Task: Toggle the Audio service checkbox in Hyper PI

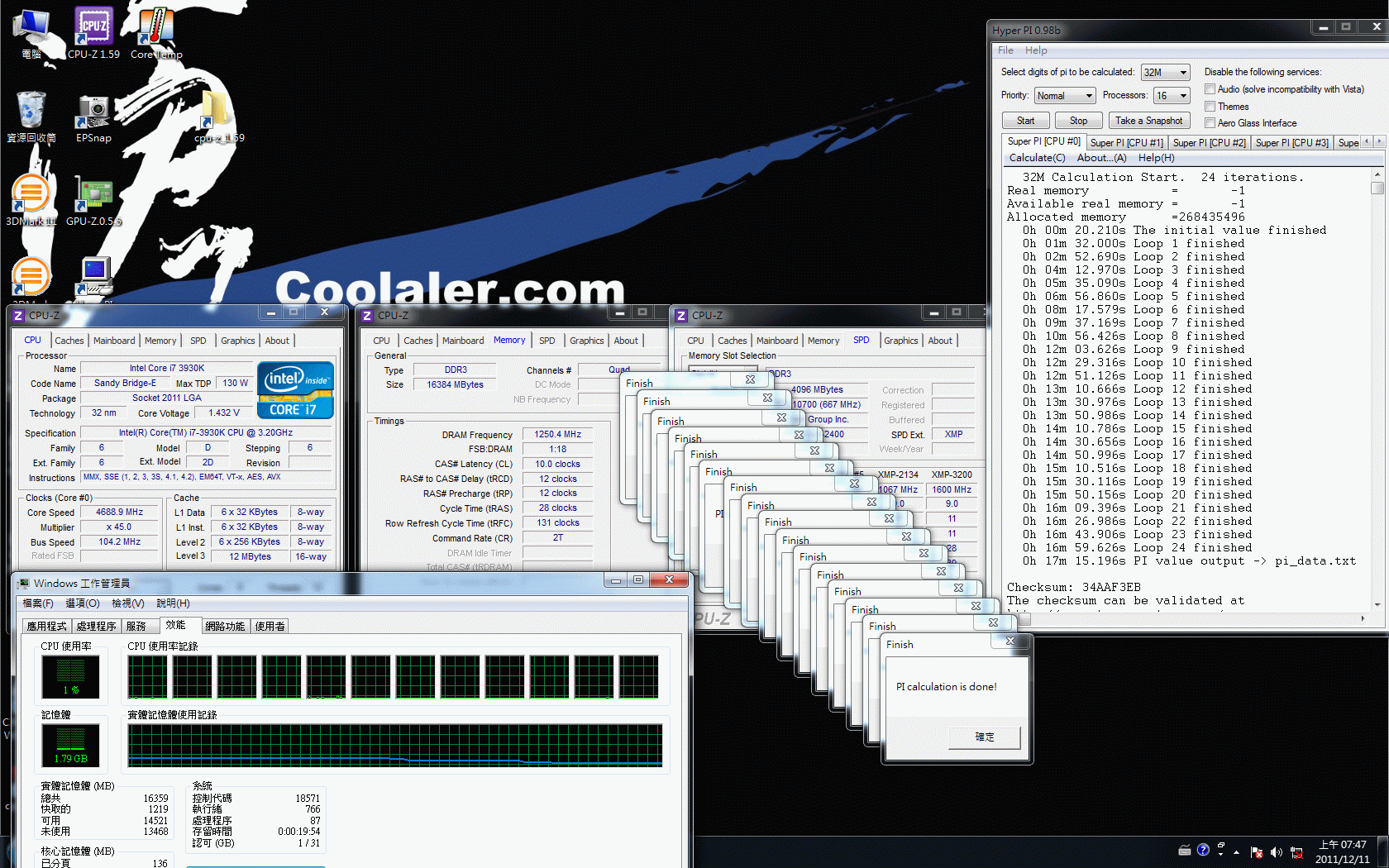Action: click(x=1210, y=89)
